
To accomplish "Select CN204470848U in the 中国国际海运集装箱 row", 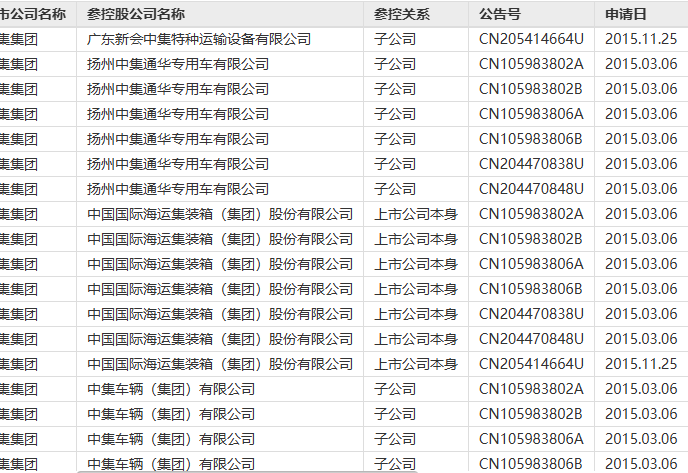I will point(531,339).
